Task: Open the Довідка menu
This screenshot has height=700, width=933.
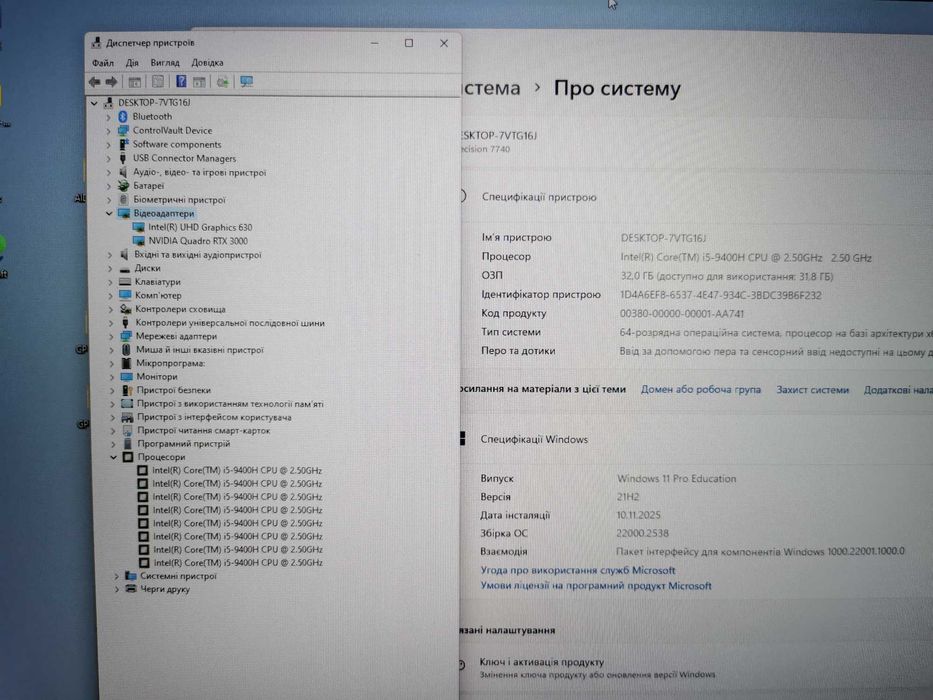Action: click(207, 62)
